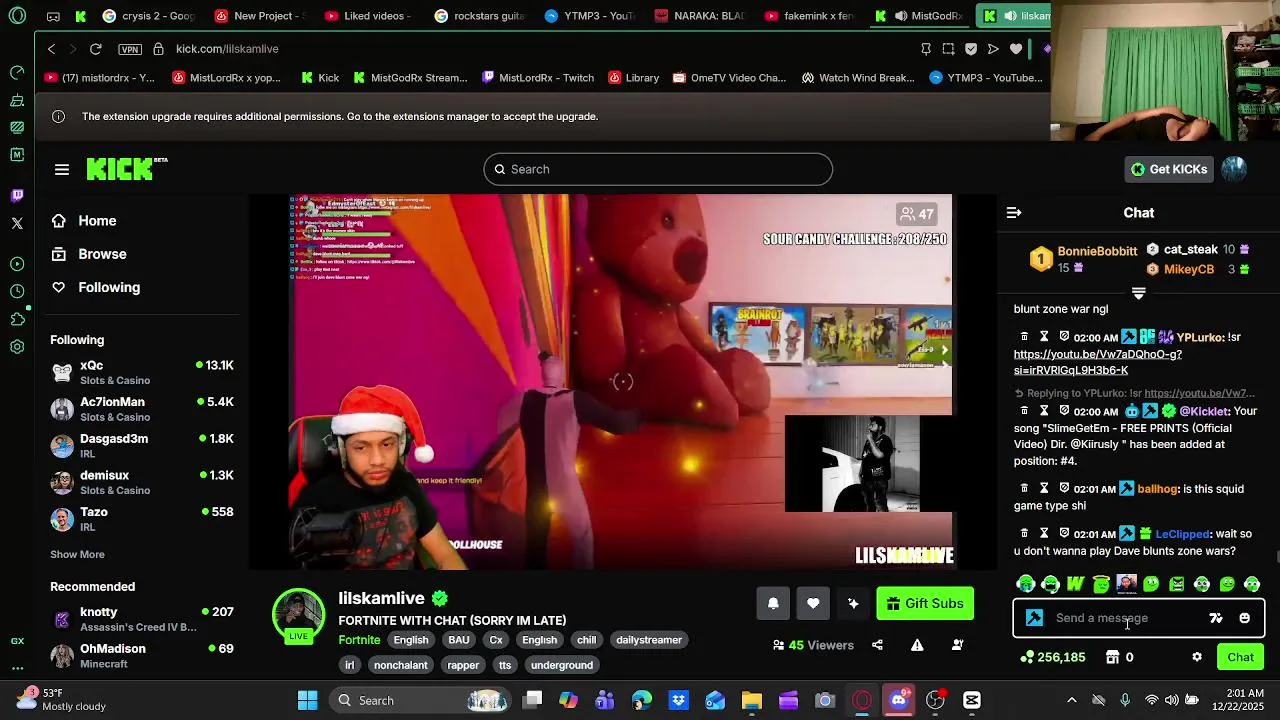Open Dasgasd3m followed channel
The width and height of the screenshot is (1280, 720).
coord(142,445)
